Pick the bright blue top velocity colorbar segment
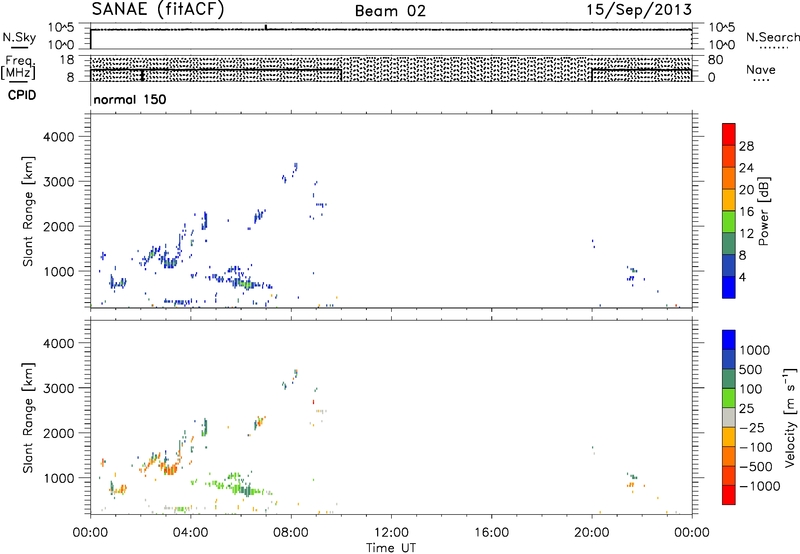 point(729,340)
